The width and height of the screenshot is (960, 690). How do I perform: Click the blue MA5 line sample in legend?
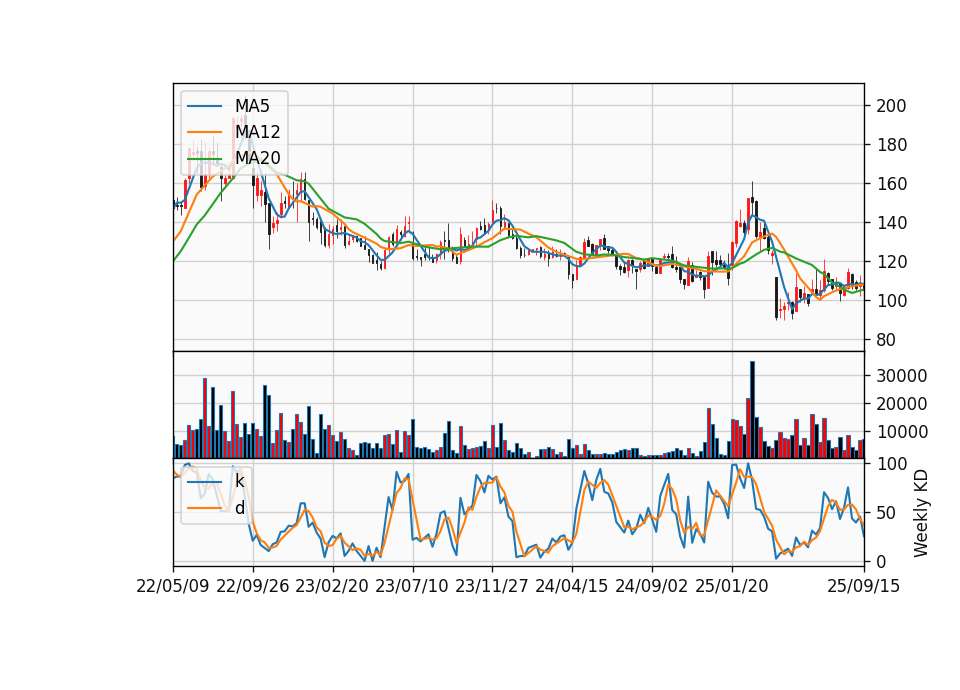[x=204, y=107]
